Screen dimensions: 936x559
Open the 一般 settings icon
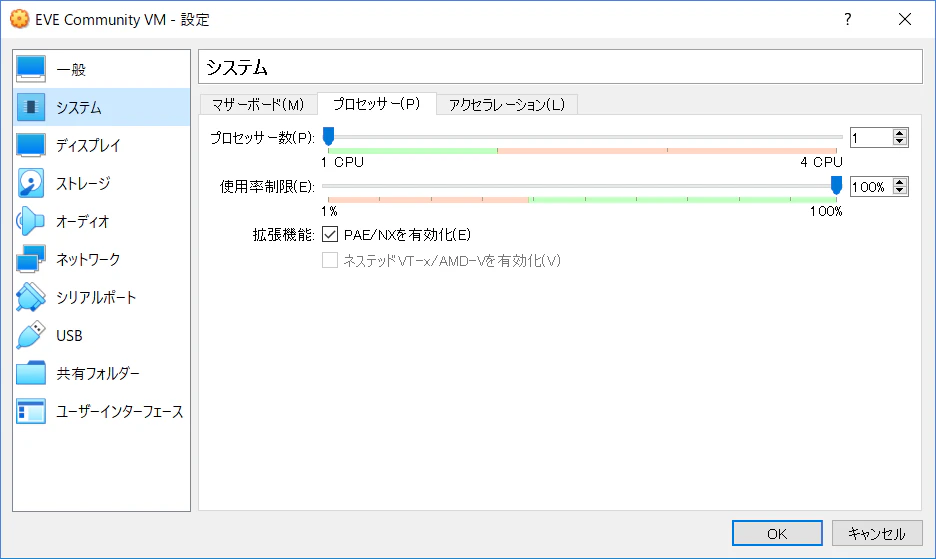pos(31,69)
